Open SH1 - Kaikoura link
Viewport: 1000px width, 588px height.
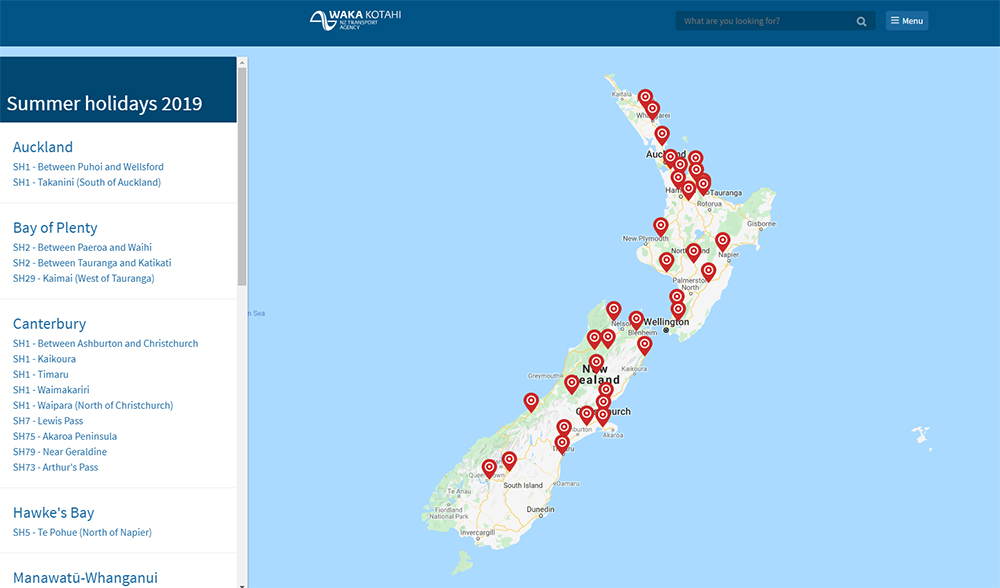tap(44, 358)
